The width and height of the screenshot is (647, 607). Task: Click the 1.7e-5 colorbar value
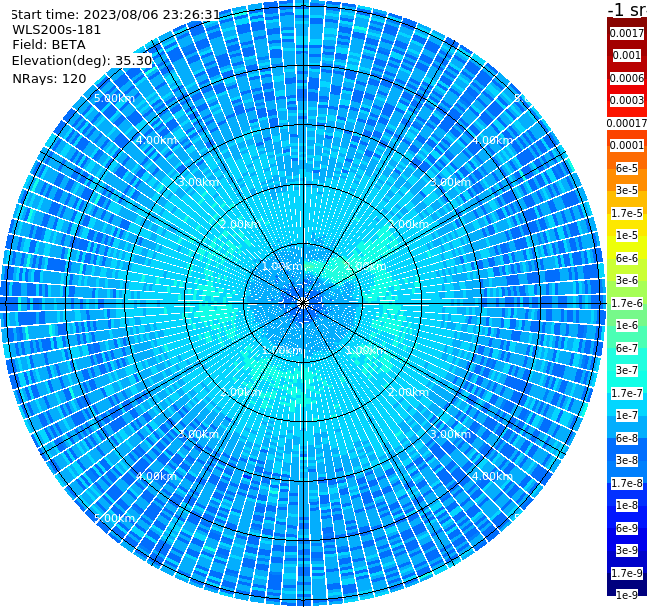[x=627, y=213]
